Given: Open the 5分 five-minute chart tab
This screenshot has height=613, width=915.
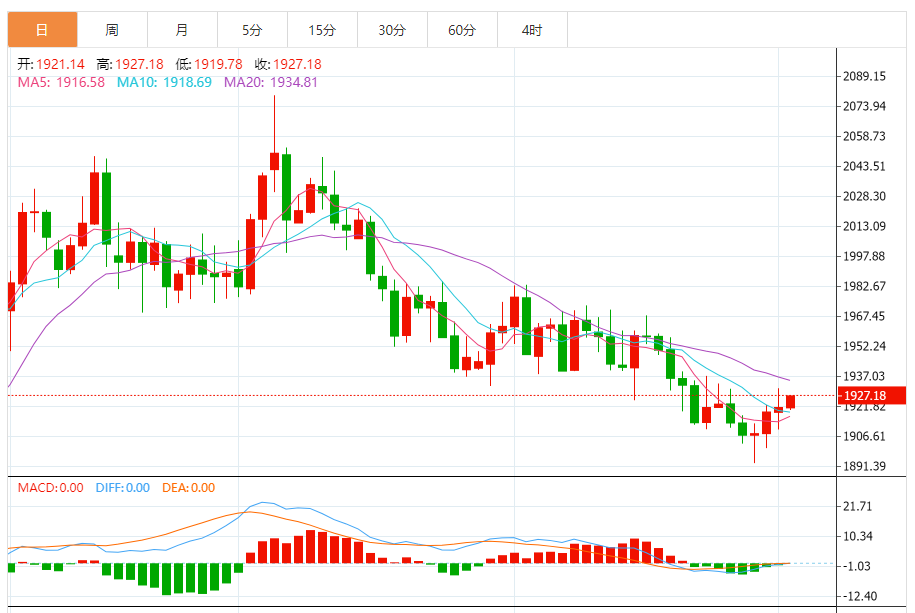Looking at the screenshot, I should pos(253,30).
